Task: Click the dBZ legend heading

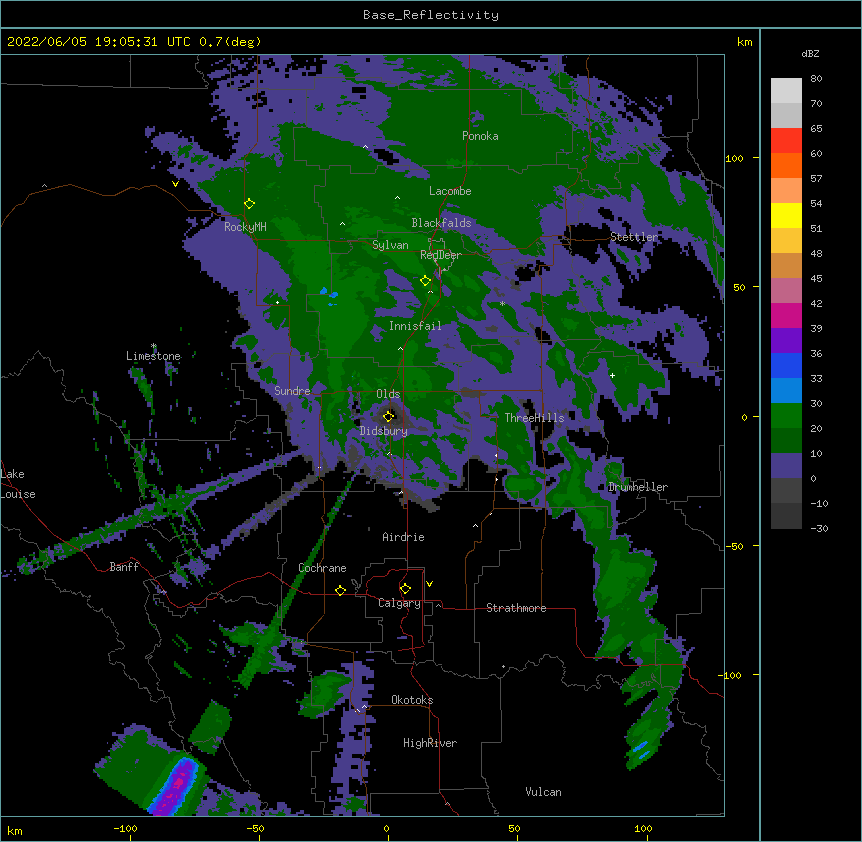Action: click(x=810, y=53)
